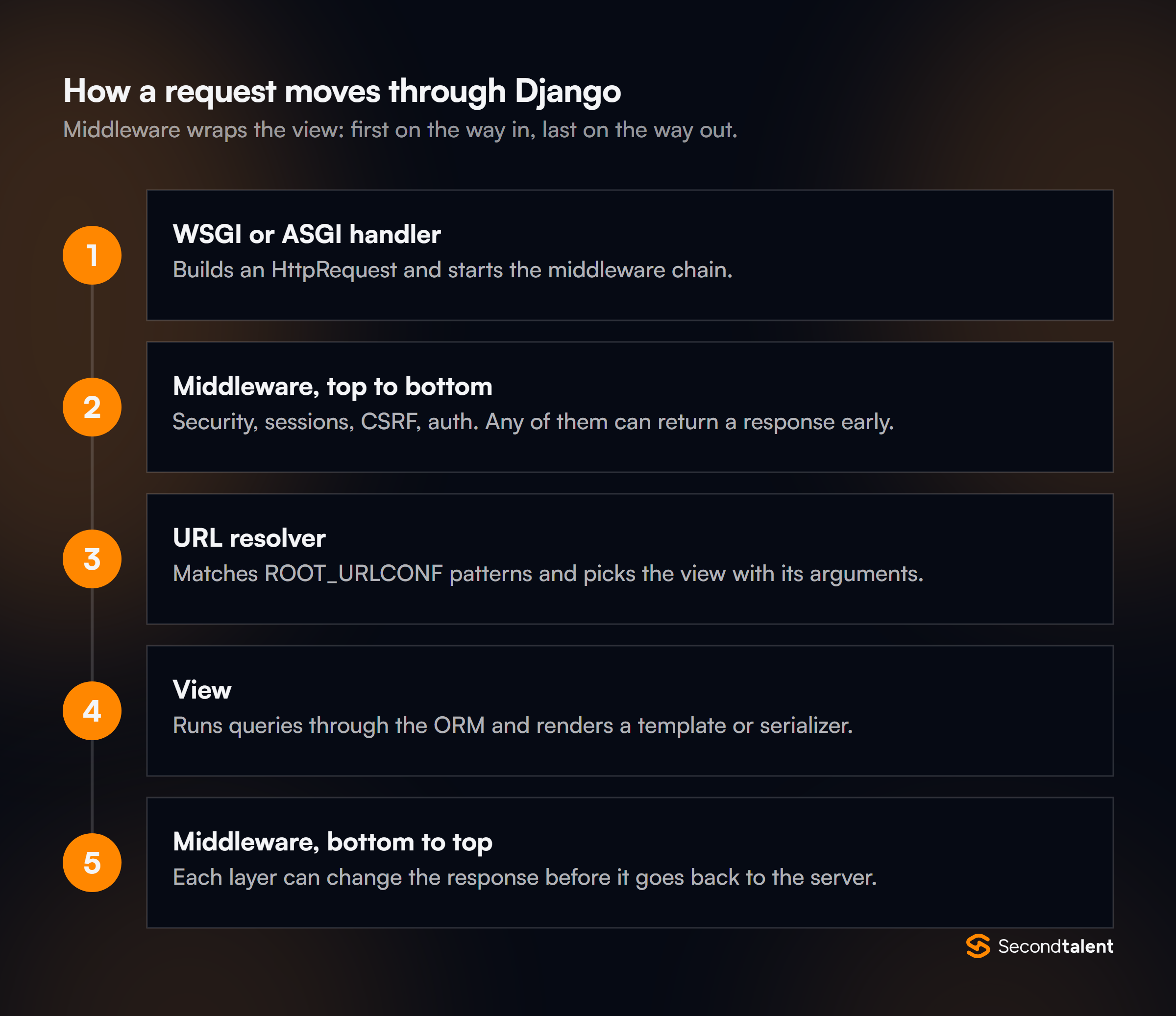This screenshot has width=1176, height=1016.
Task: Select the 'URL resolver' title
Action: pos(249,538)
